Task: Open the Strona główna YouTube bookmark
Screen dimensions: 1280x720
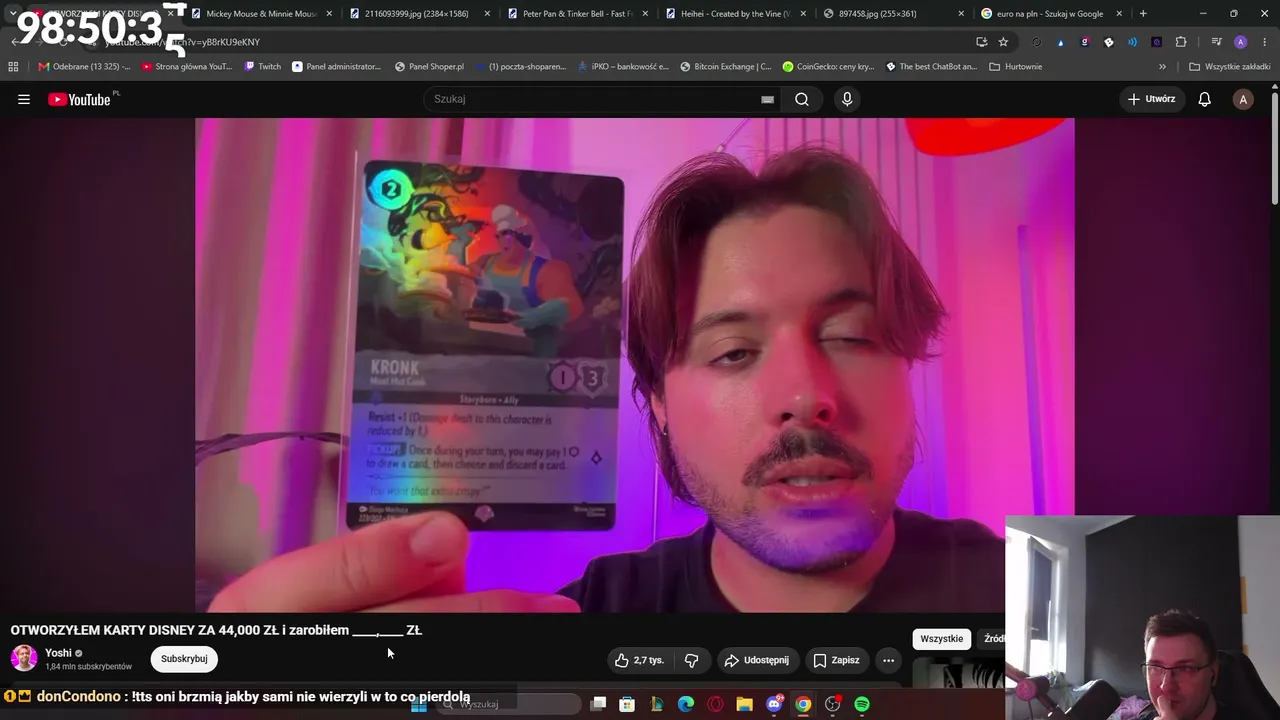Action: (187, 67)
